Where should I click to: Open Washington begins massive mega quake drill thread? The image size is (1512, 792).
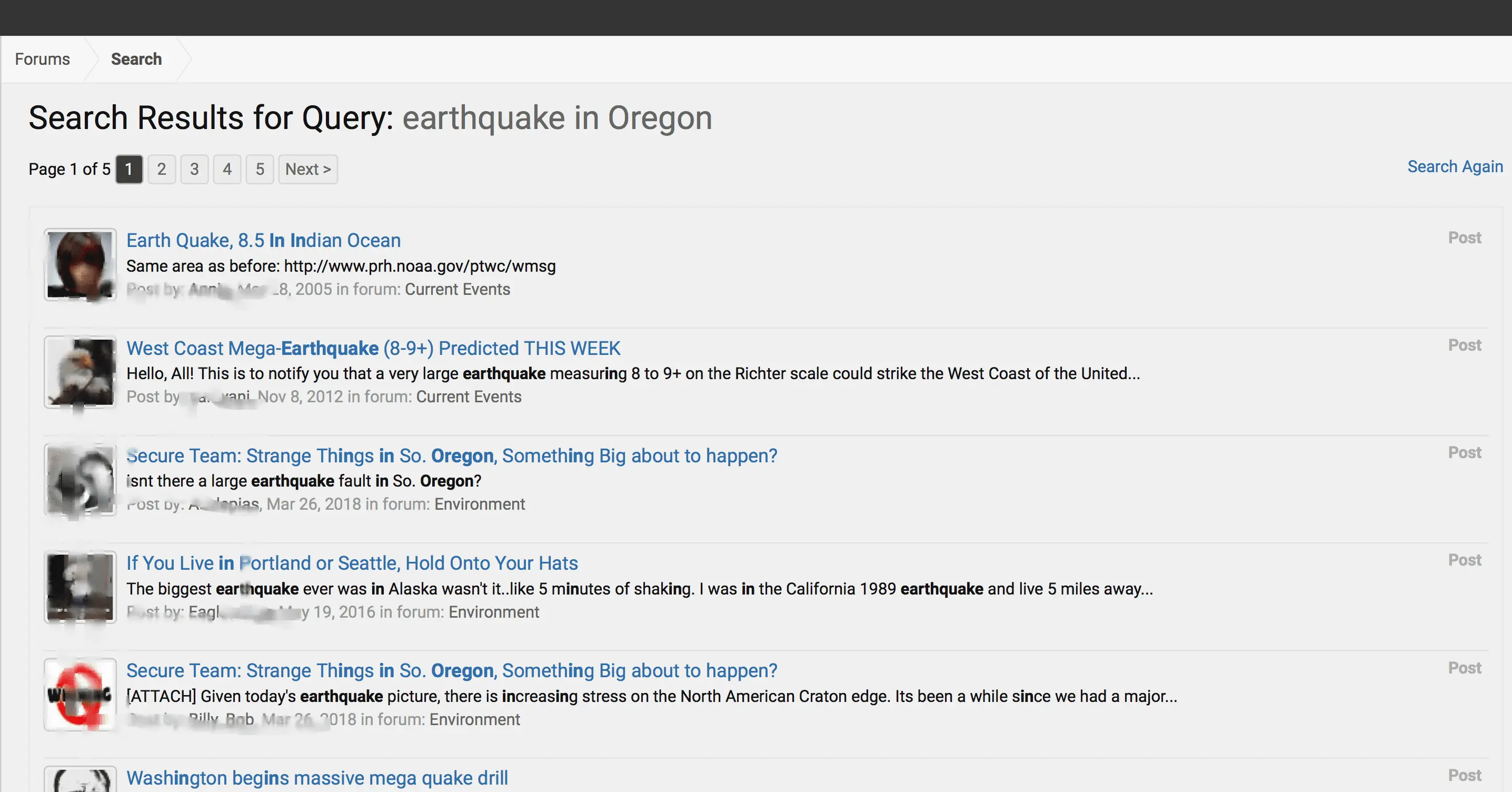point(317,778)
